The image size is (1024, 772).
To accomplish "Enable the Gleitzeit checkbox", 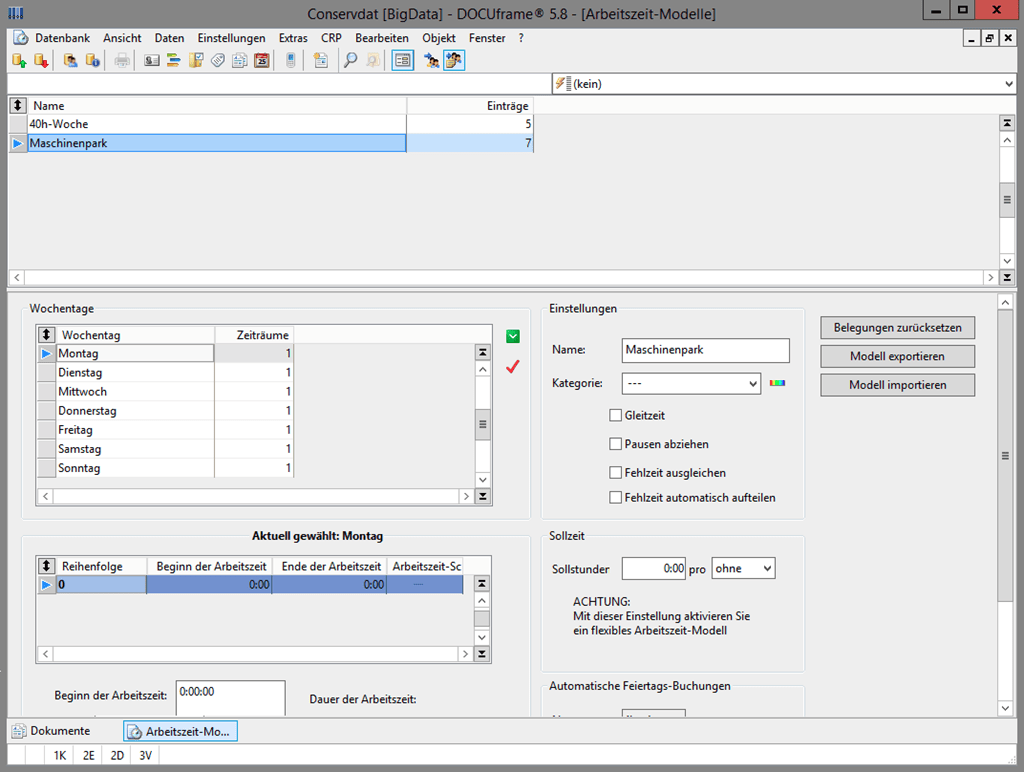I will click(x=616, y=416).
